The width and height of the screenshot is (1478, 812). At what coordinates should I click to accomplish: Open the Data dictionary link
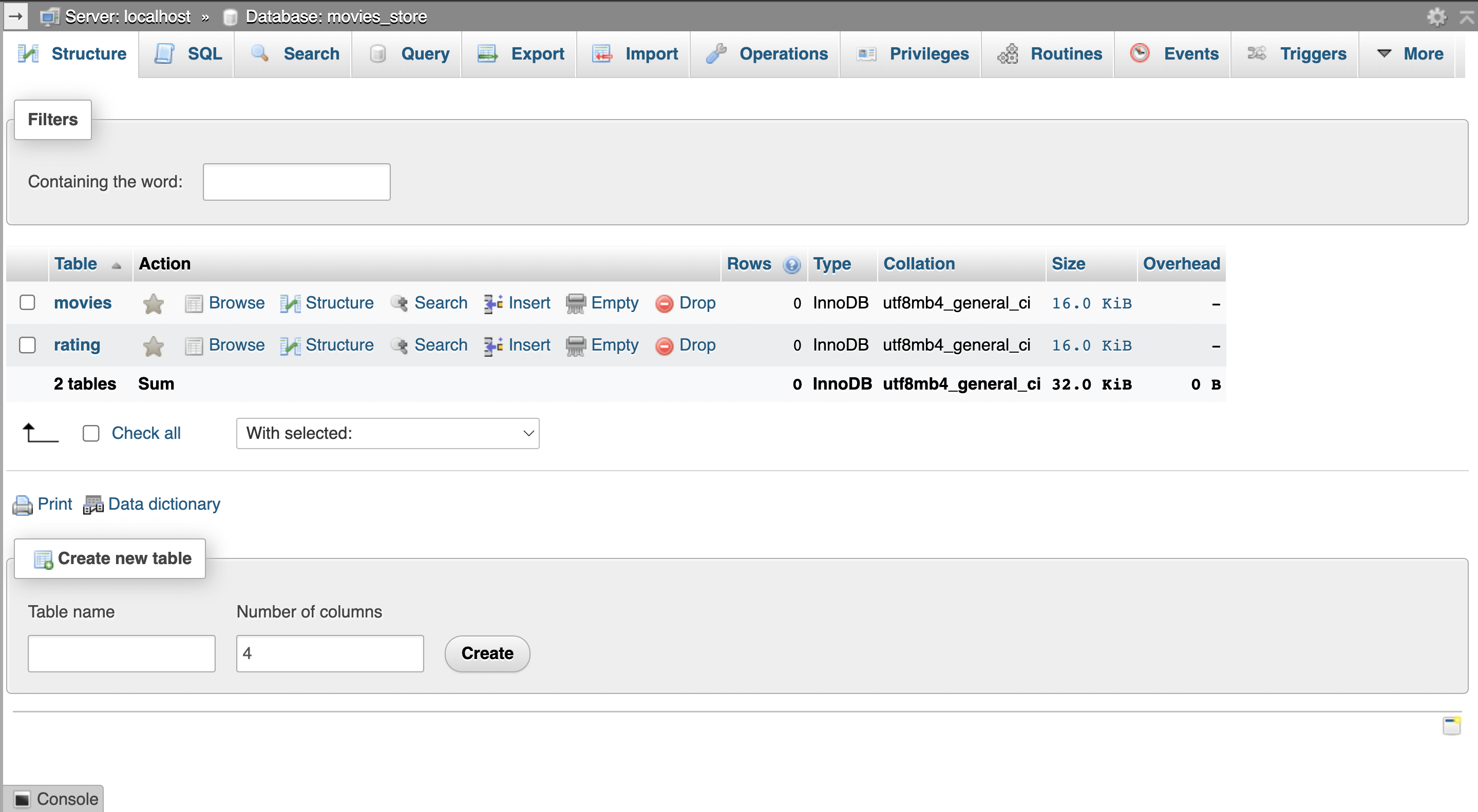[x=163, y=504]
